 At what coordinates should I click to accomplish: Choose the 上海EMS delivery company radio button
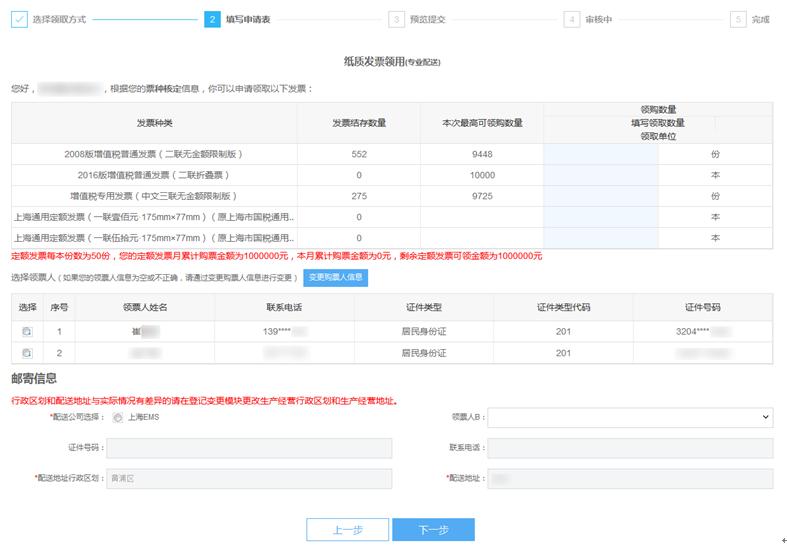[x=118, y=417]
